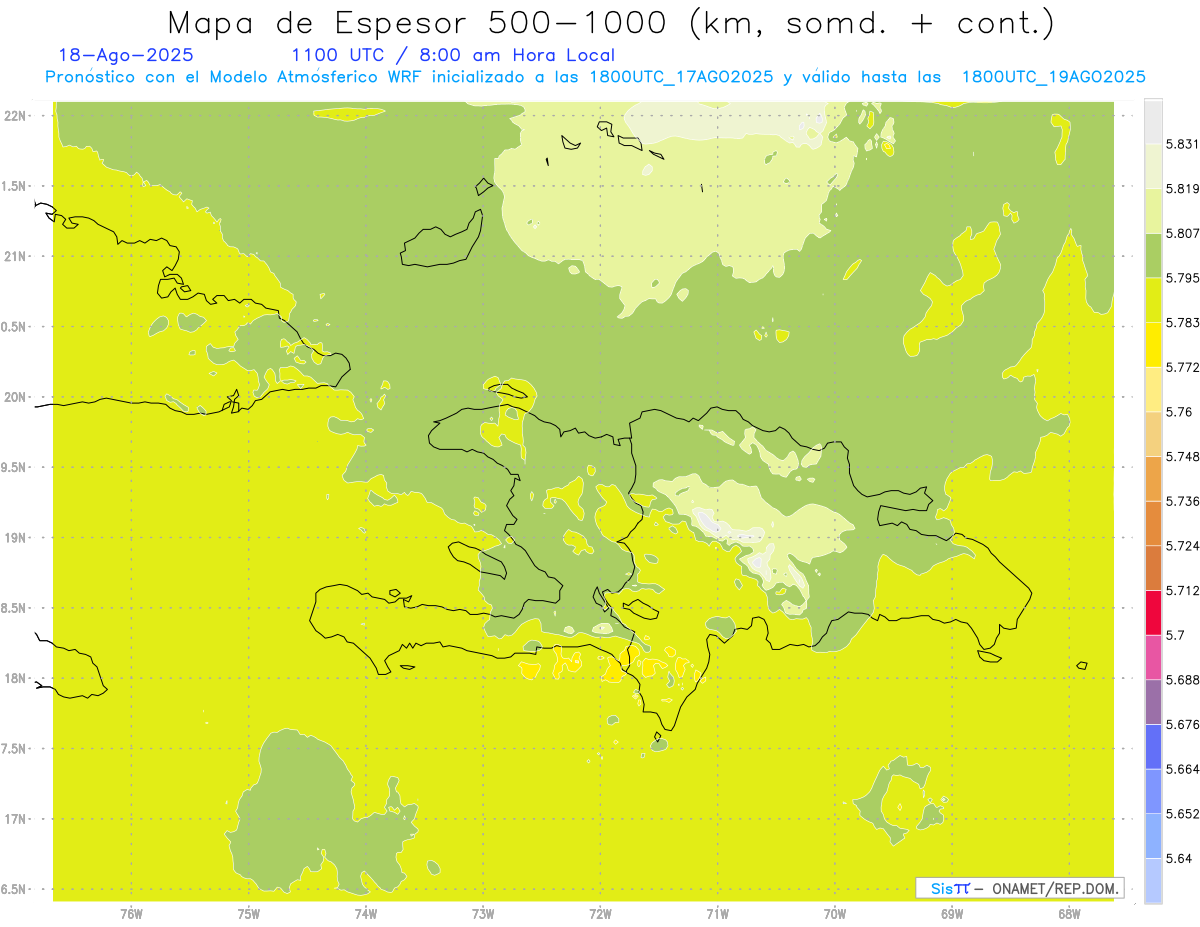
Task: Click the colorbar value "5.819"
Action: (1182, 188)
